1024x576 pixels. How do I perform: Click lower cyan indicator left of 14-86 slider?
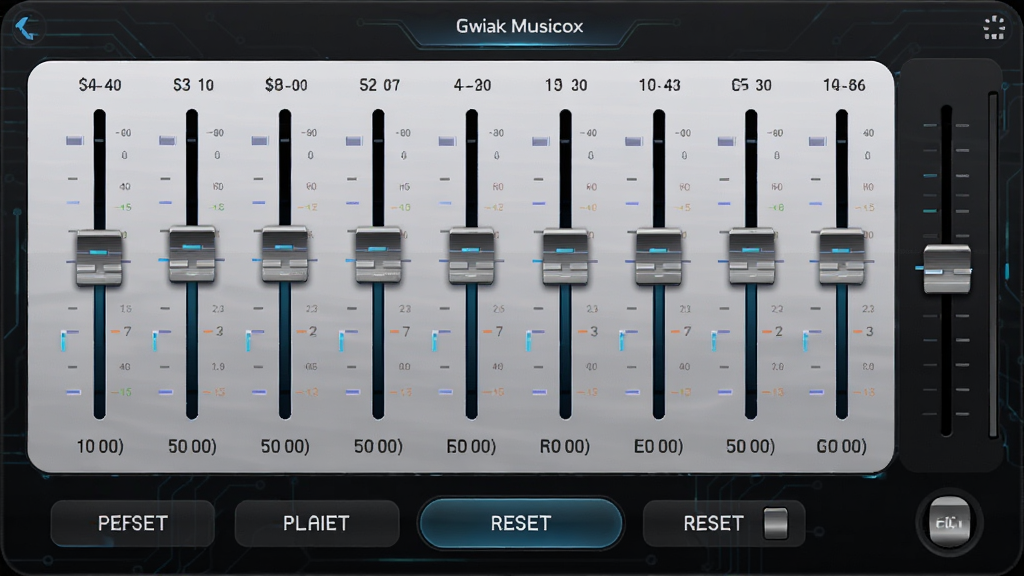click(806, 341)
